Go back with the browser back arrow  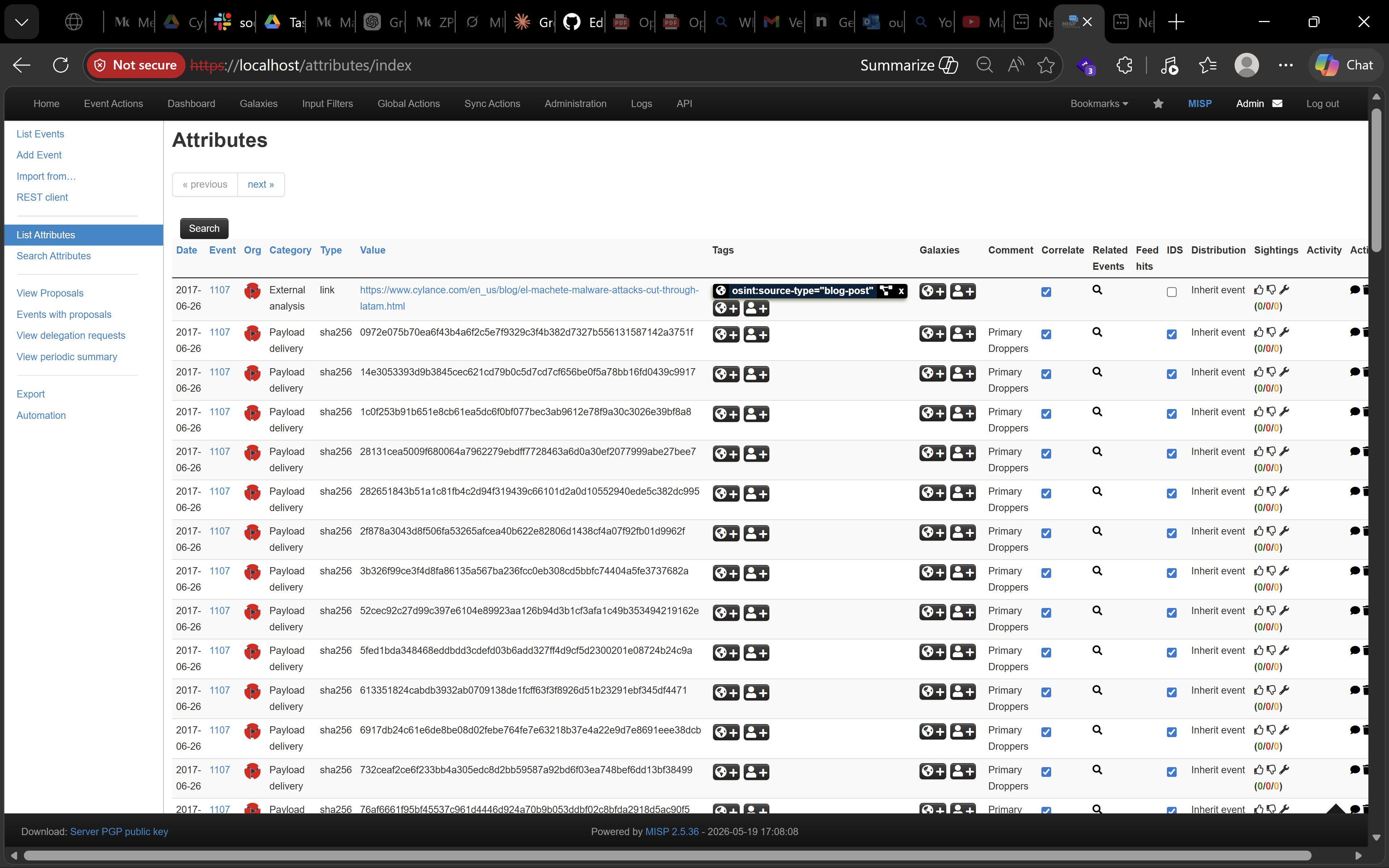(x=22, y=65)
